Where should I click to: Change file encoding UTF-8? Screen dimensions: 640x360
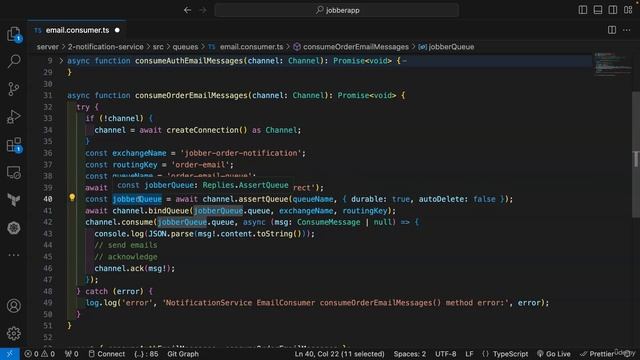pos(446,354)
